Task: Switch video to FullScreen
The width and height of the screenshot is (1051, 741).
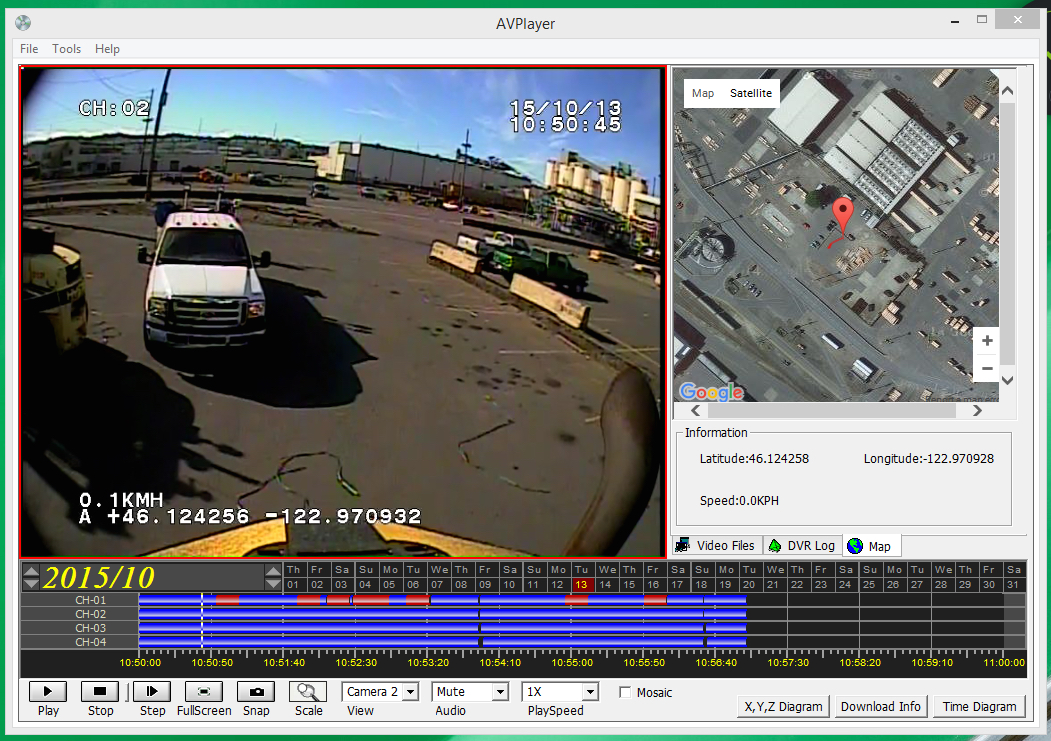Action: point(204,691)
